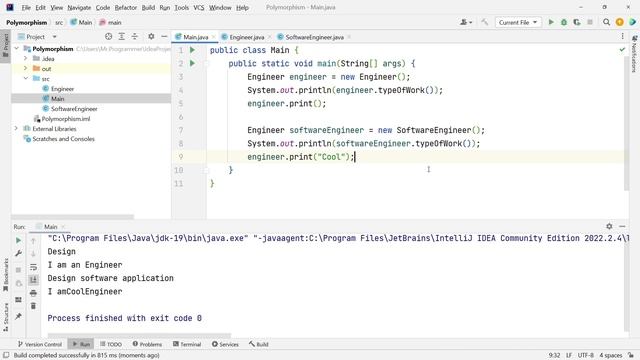This screenshot has width=640, height=360.
Task: Click the Stop icon in main toolbar
Action: pyautogui.click(x=590, y=22)
